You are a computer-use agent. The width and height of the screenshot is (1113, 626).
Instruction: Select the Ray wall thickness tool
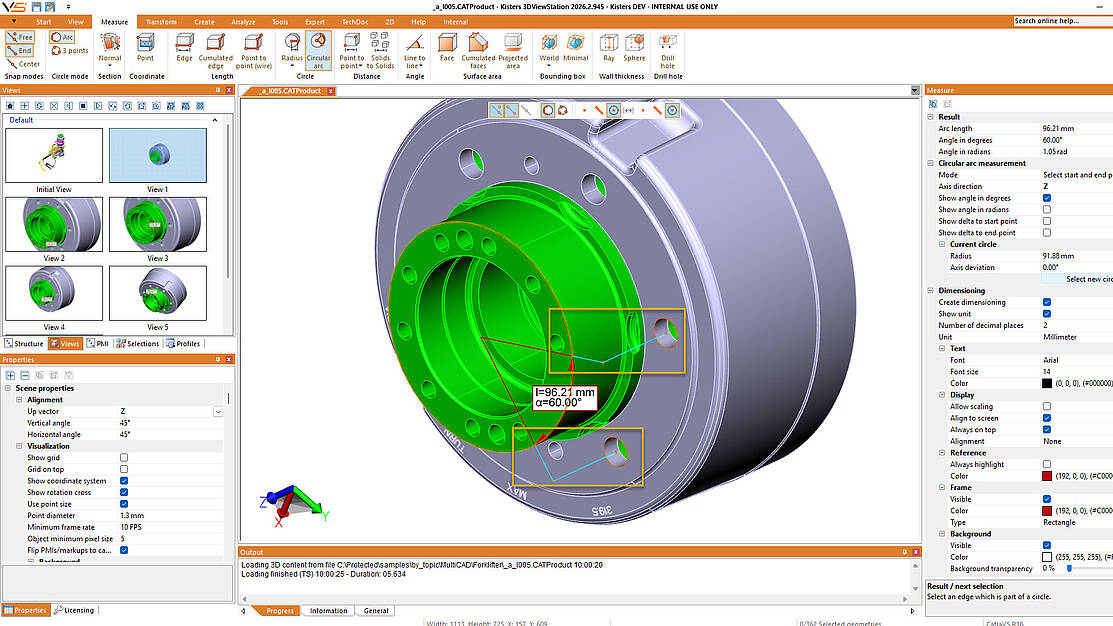(x=608, y=48)
